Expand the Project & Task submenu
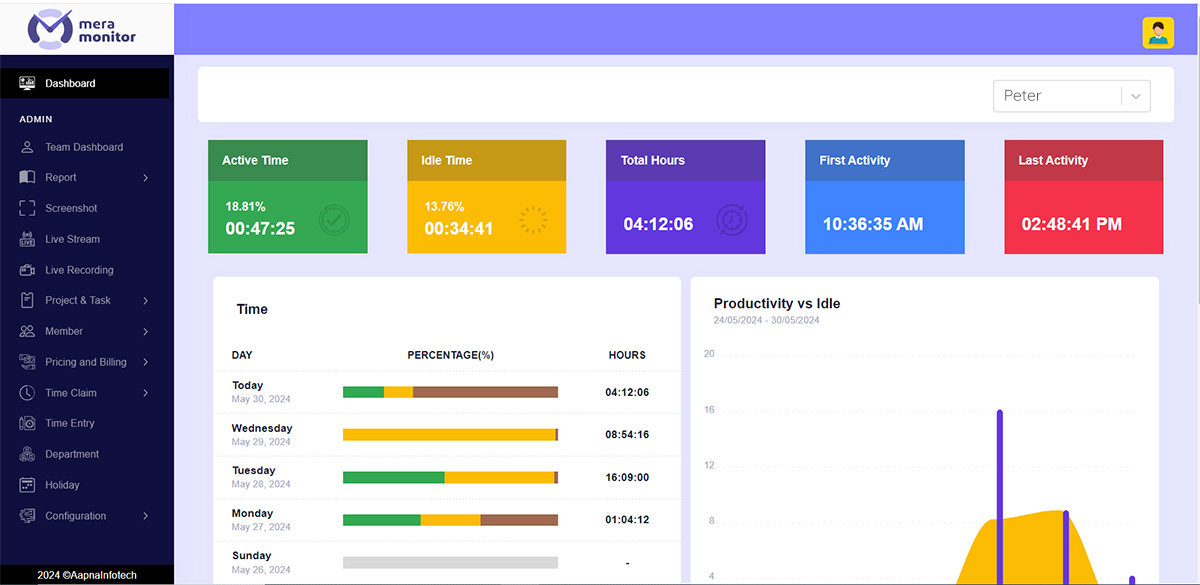 coord(145,300)
